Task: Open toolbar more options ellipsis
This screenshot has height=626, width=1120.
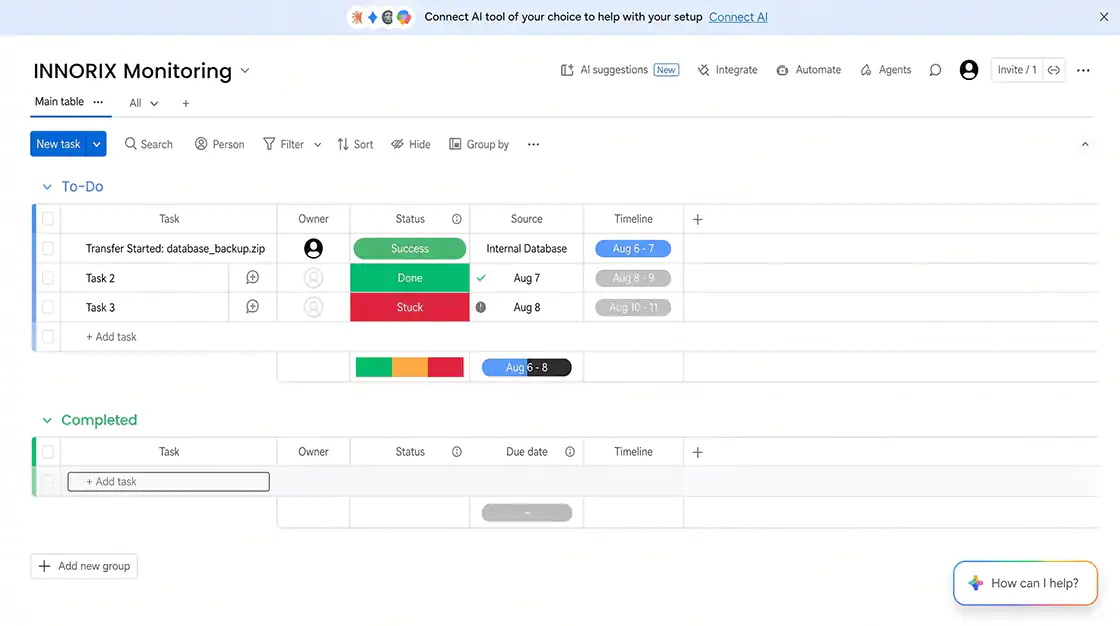Action: point(533,144)
